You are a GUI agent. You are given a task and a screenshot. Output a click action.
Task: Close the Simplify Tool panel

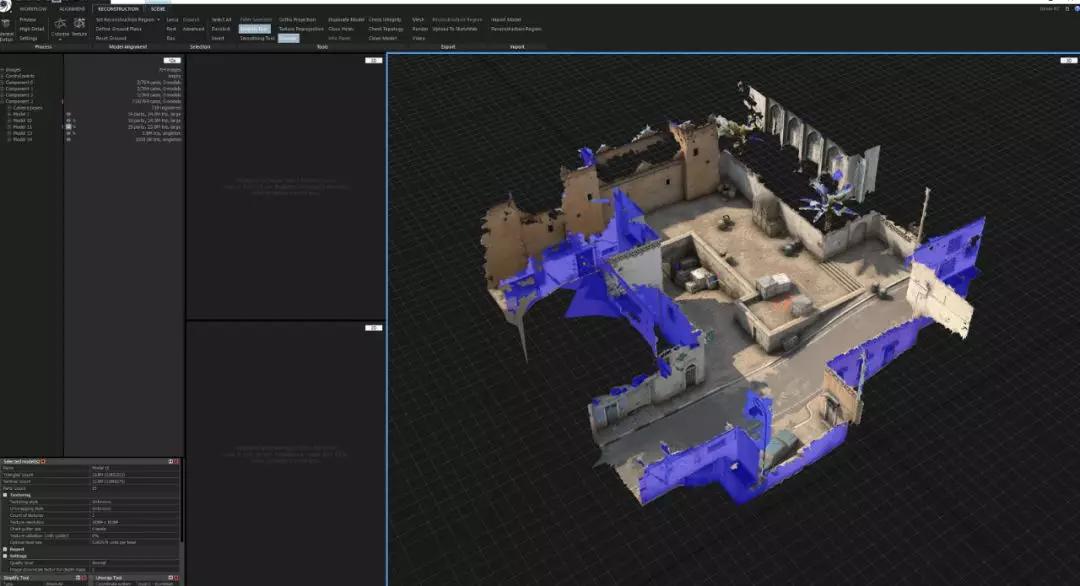pos(86,577)
